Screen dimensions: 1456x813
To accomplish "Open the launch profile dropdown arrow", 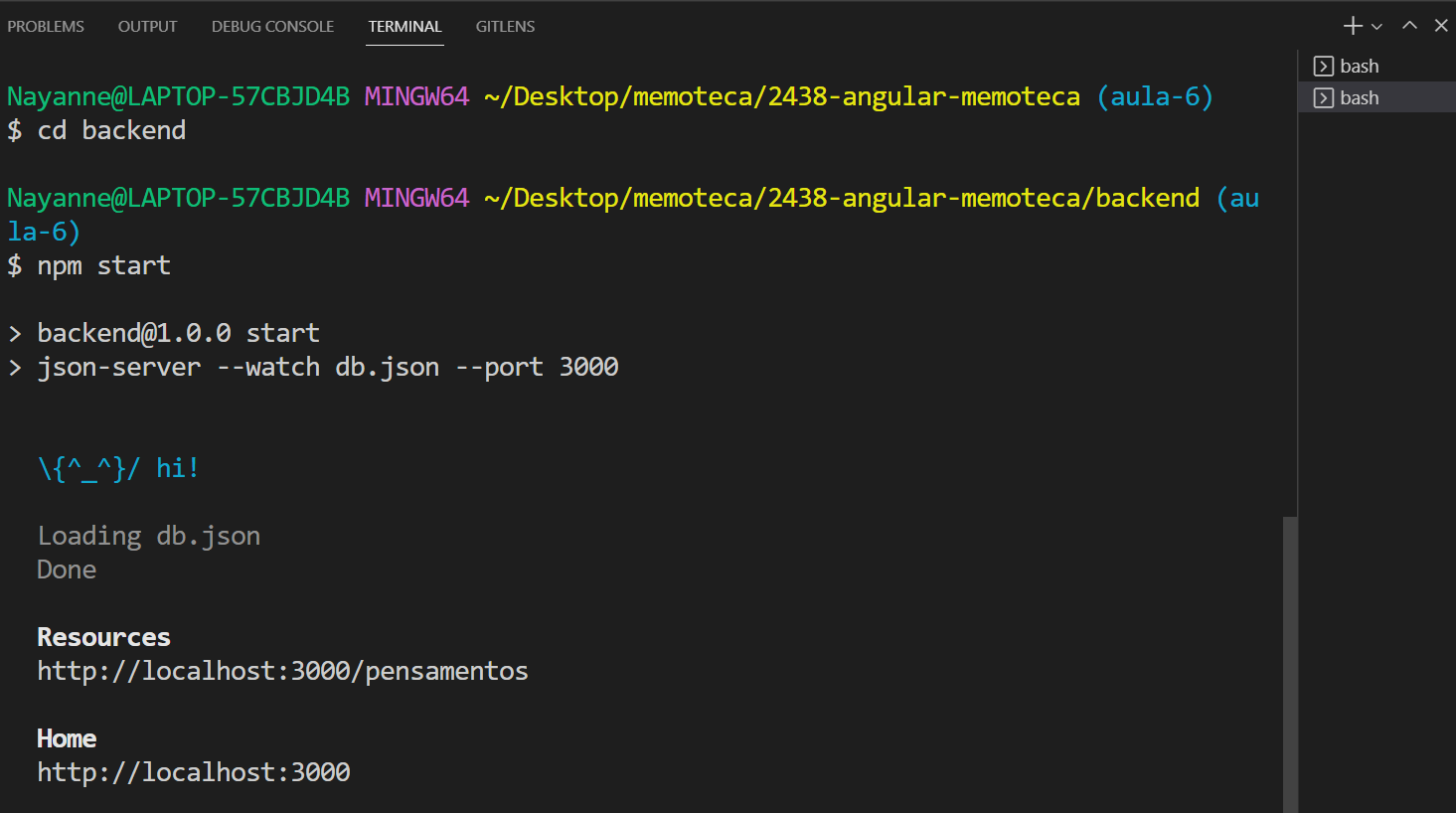I will 1376,27.
